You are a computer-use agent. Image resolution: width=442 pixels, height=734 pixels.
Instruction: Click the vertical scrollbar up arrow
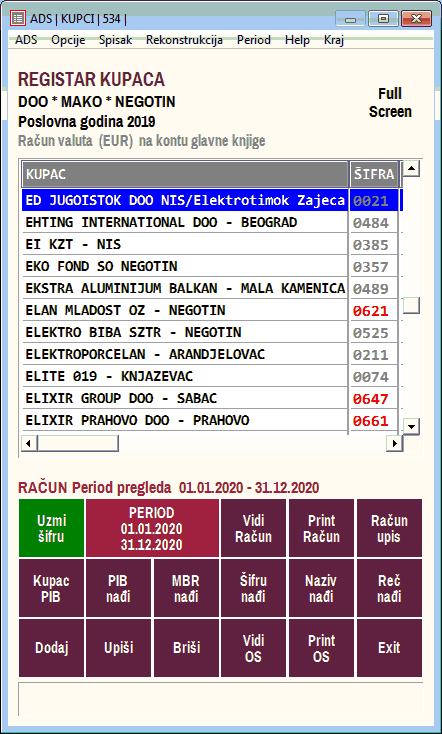click(412, 168)
